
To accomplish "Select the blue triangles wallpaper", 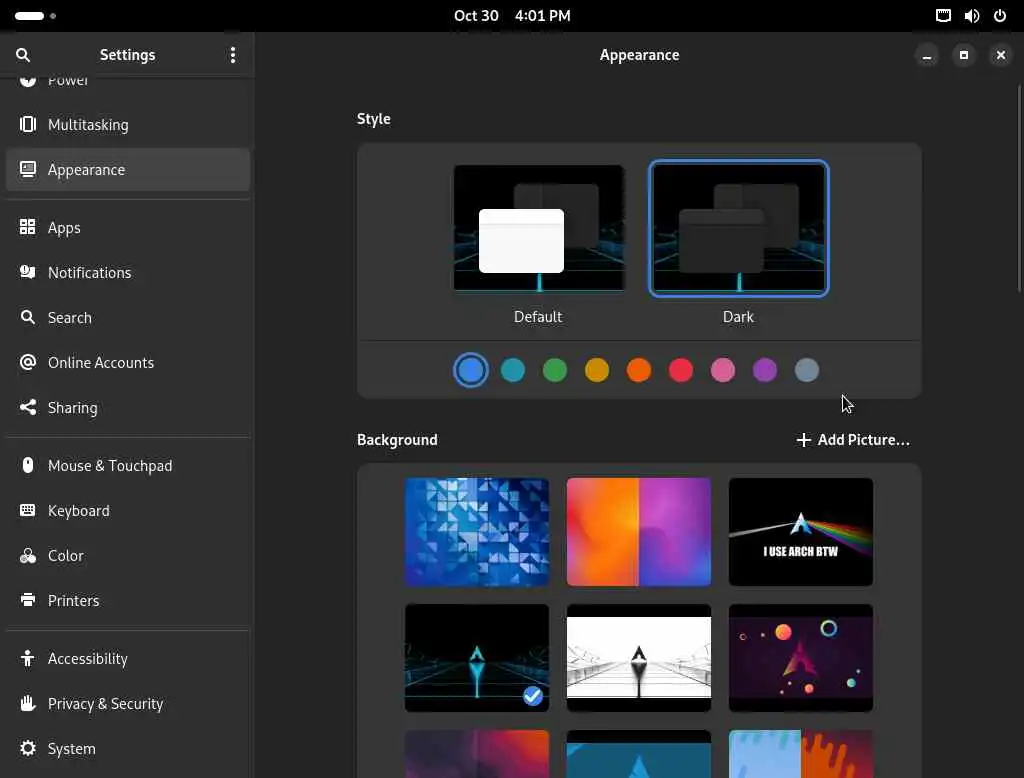I will coord(477,532).
